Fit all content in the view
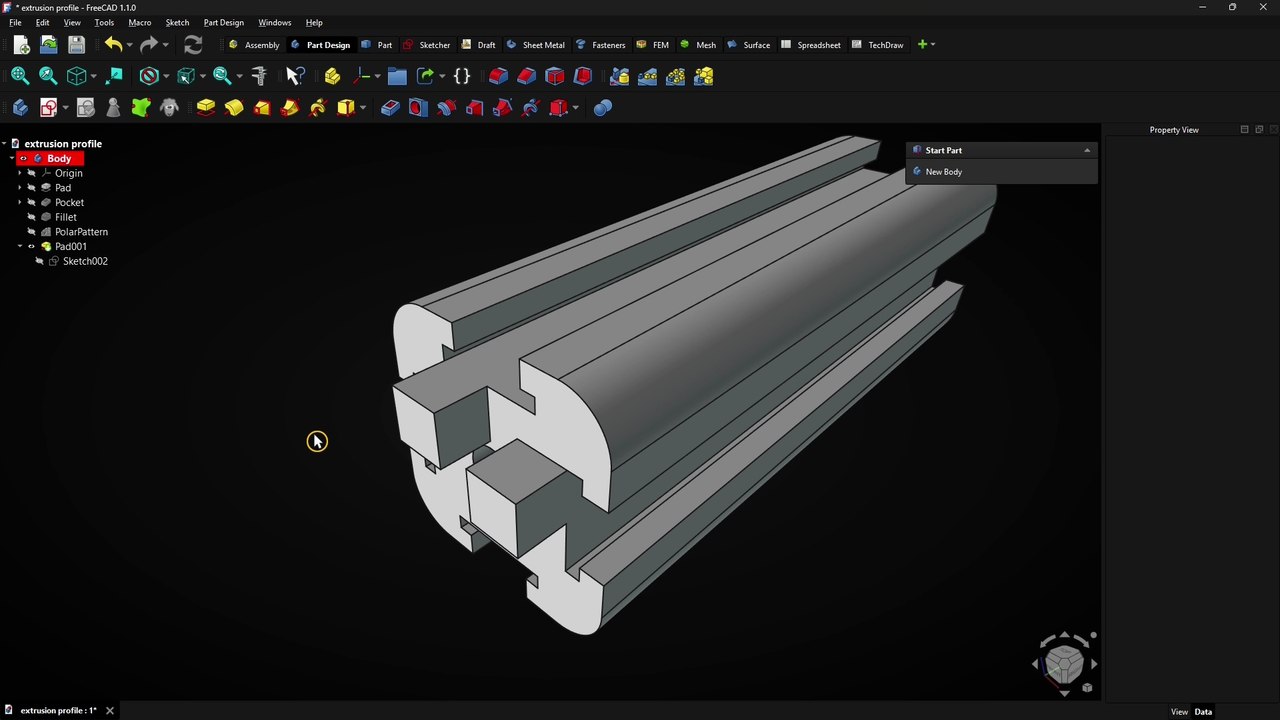The width and height of the screenshot is (1280, 720). tap(20, 76)
